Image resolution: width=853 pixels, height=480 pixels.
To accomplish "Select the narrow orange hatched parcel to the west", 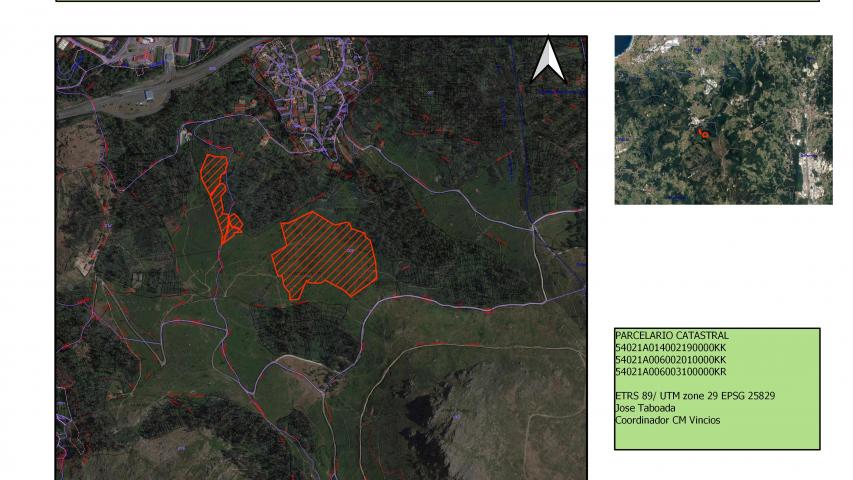I will click(214, 185).
